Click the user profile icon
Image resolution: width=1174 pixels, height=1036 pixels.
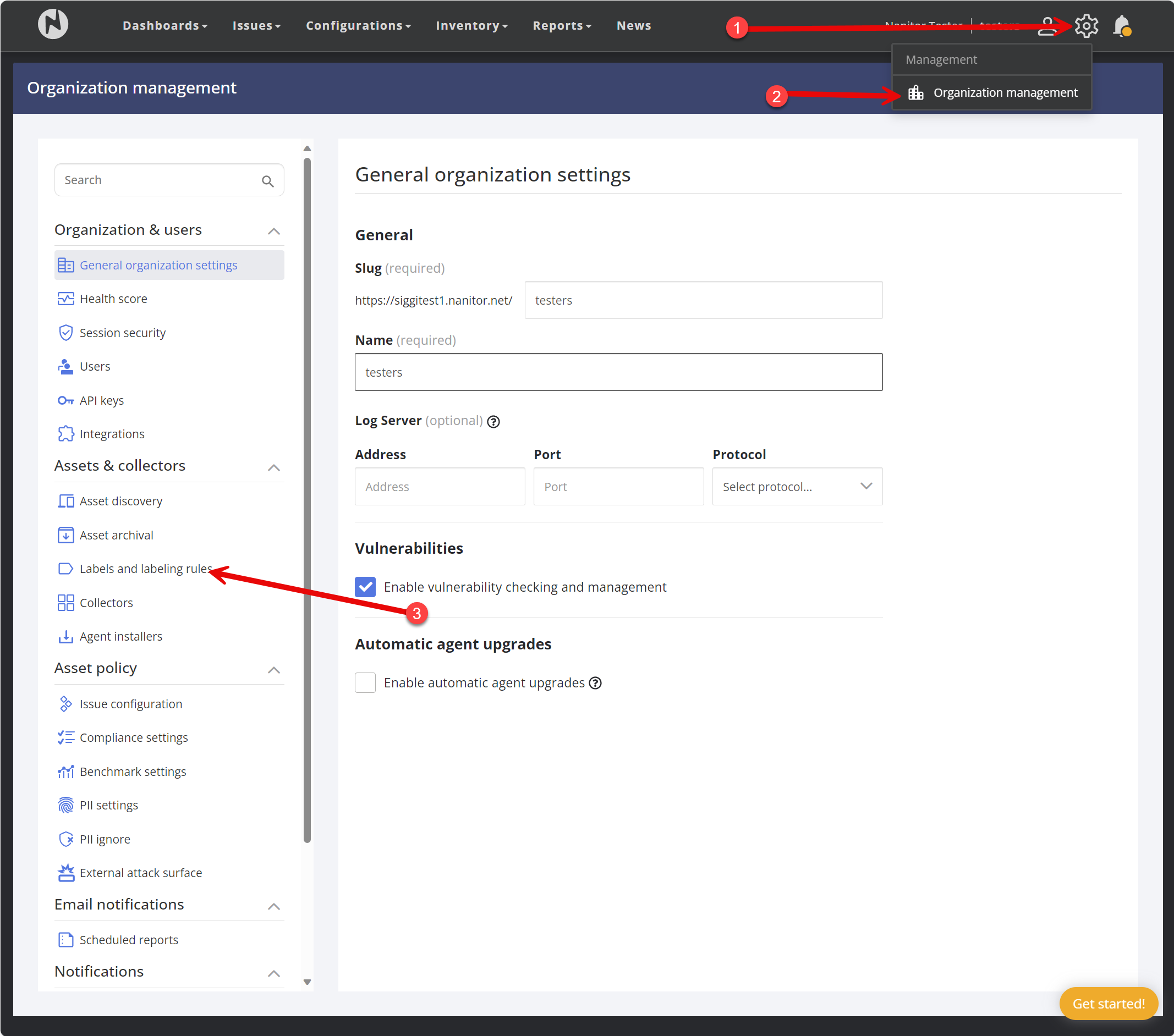tap(1046, 26)
